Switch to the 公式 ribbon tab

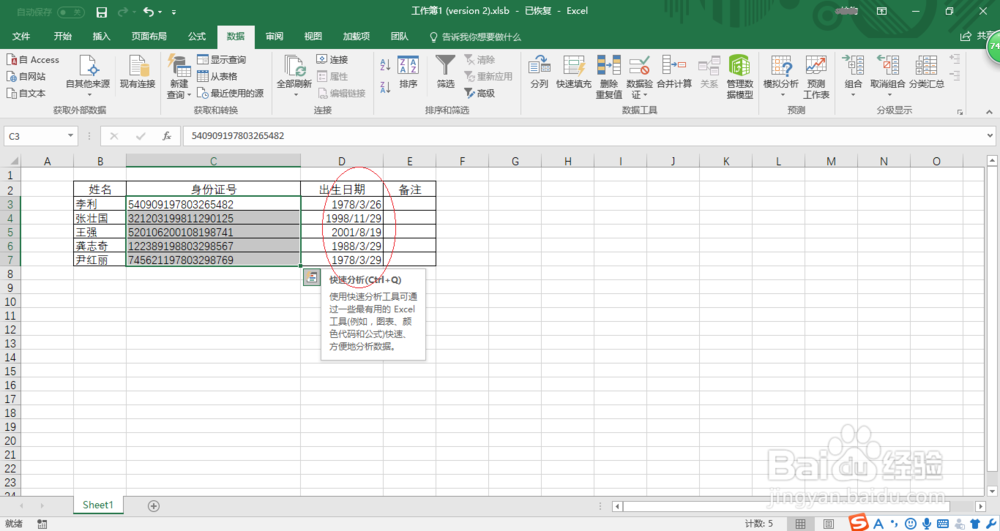tap(197, 36)
